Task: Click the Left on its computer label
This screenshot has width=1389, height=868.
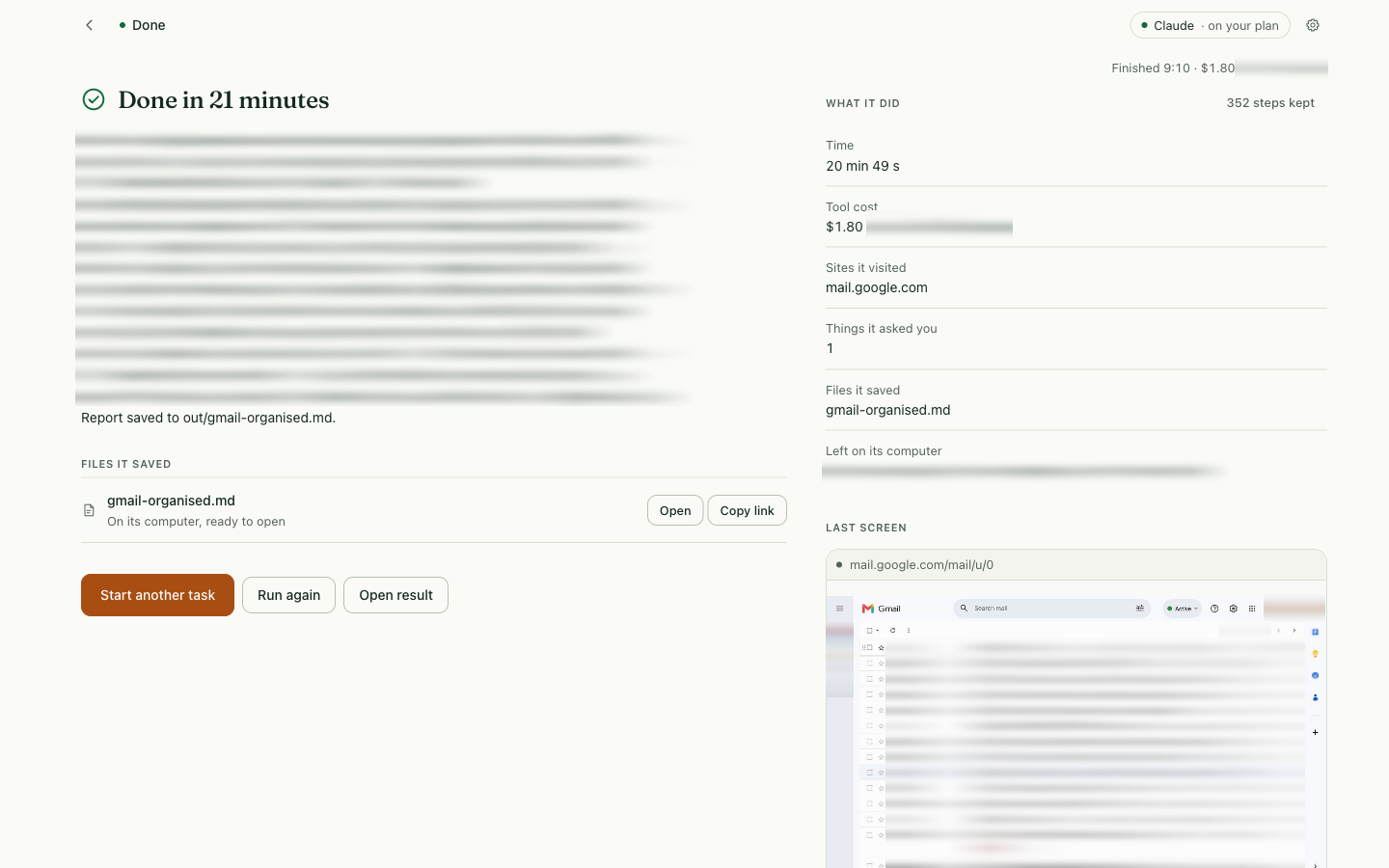Action: coord(884,451)
